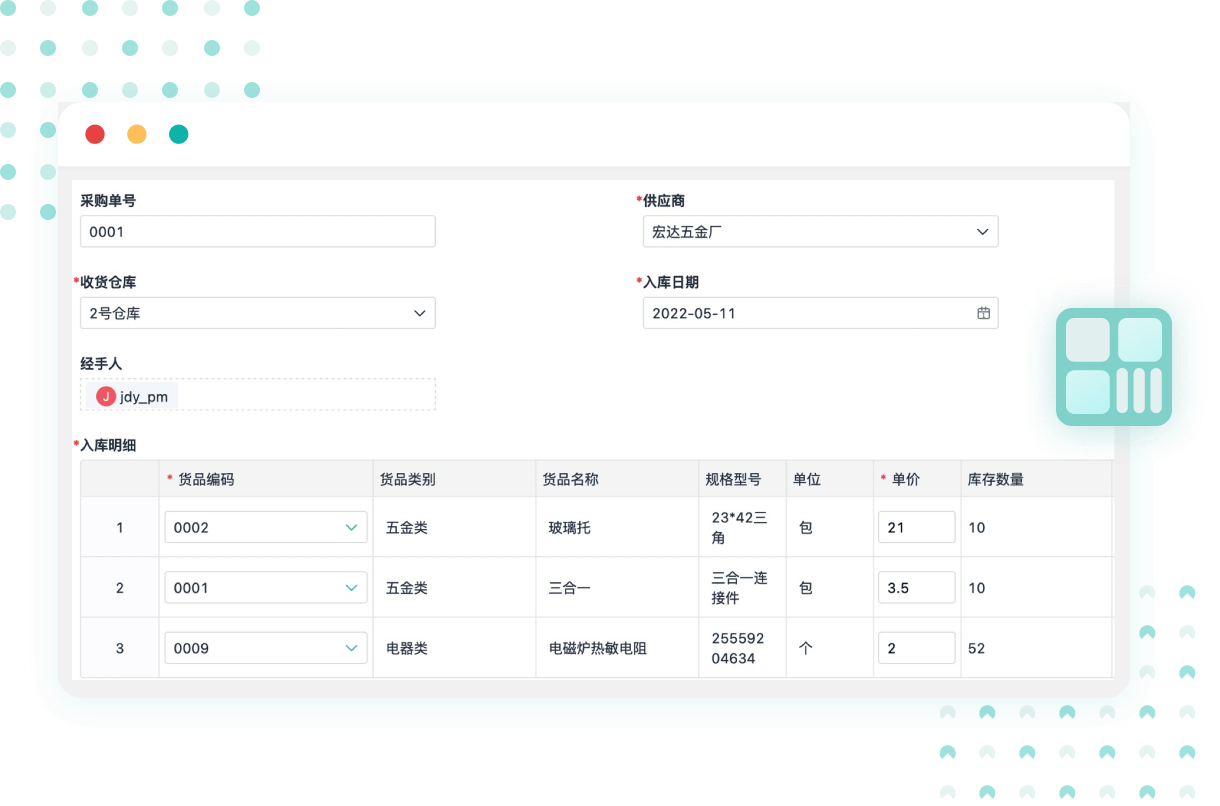Click the 25559204634 specification cell
1220x806 pixels.
click(742, 648)
